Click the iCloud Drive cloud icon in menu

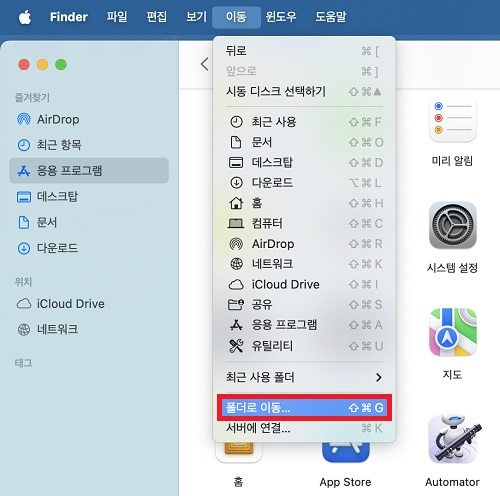click(236, 284)
